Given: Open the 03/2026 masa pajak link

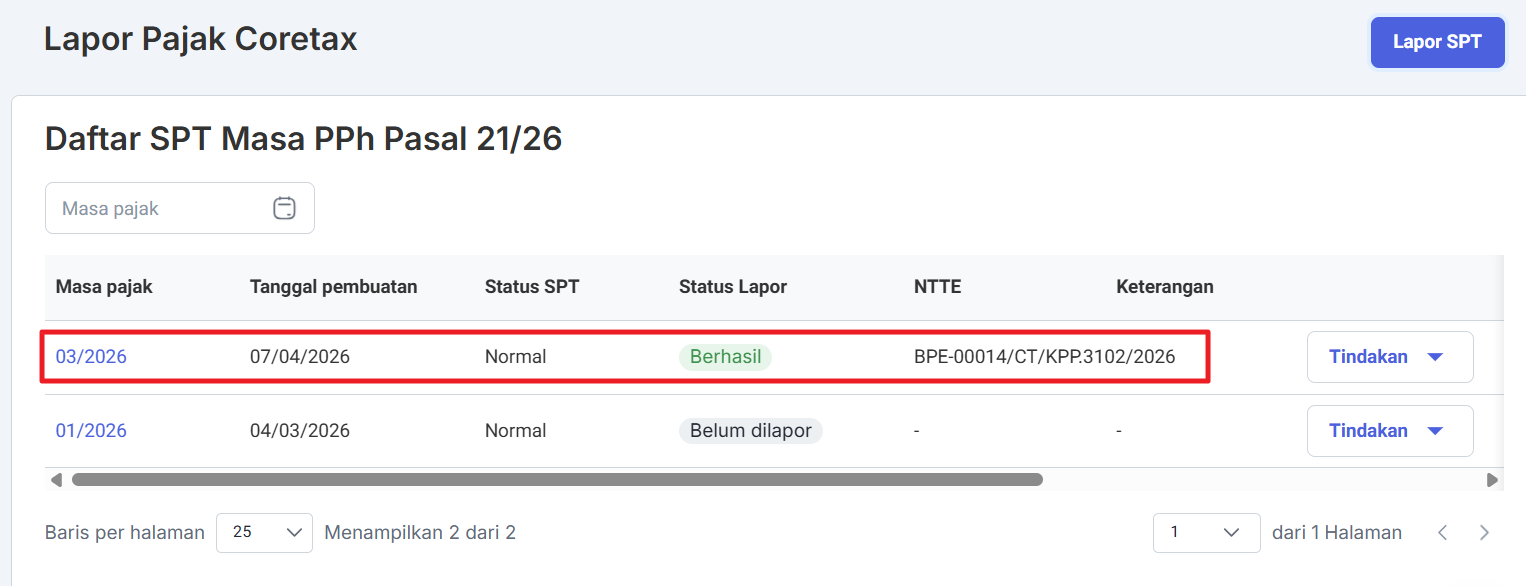Looking at the screenshot, I should (91, 357).
